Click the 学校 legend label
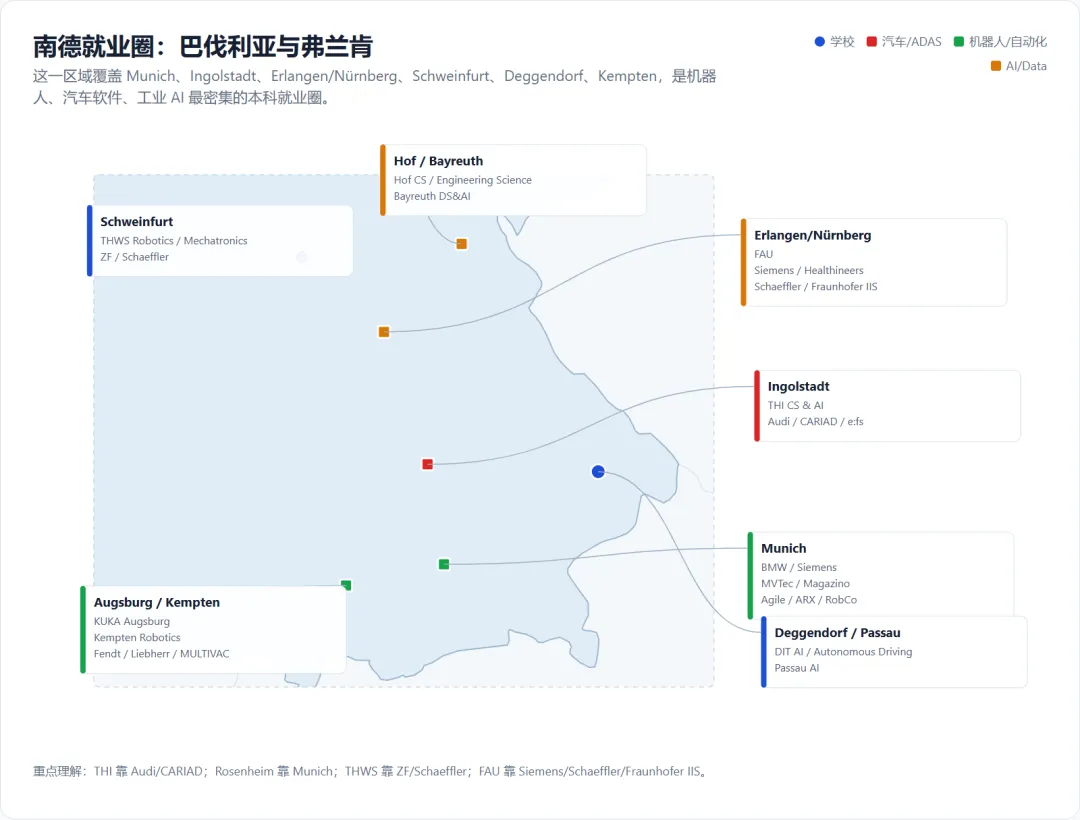 [x=842, y=41]
